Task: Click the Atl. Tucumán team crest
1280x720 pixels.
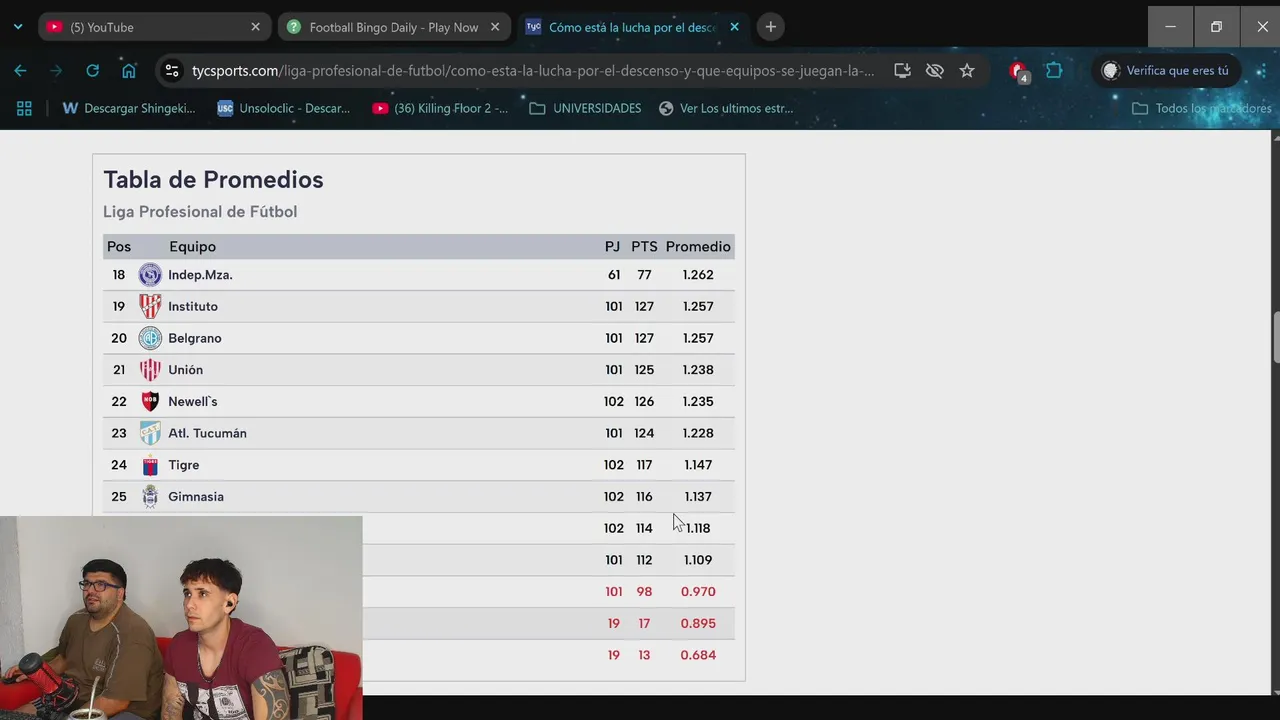Action: click(150, 433)
